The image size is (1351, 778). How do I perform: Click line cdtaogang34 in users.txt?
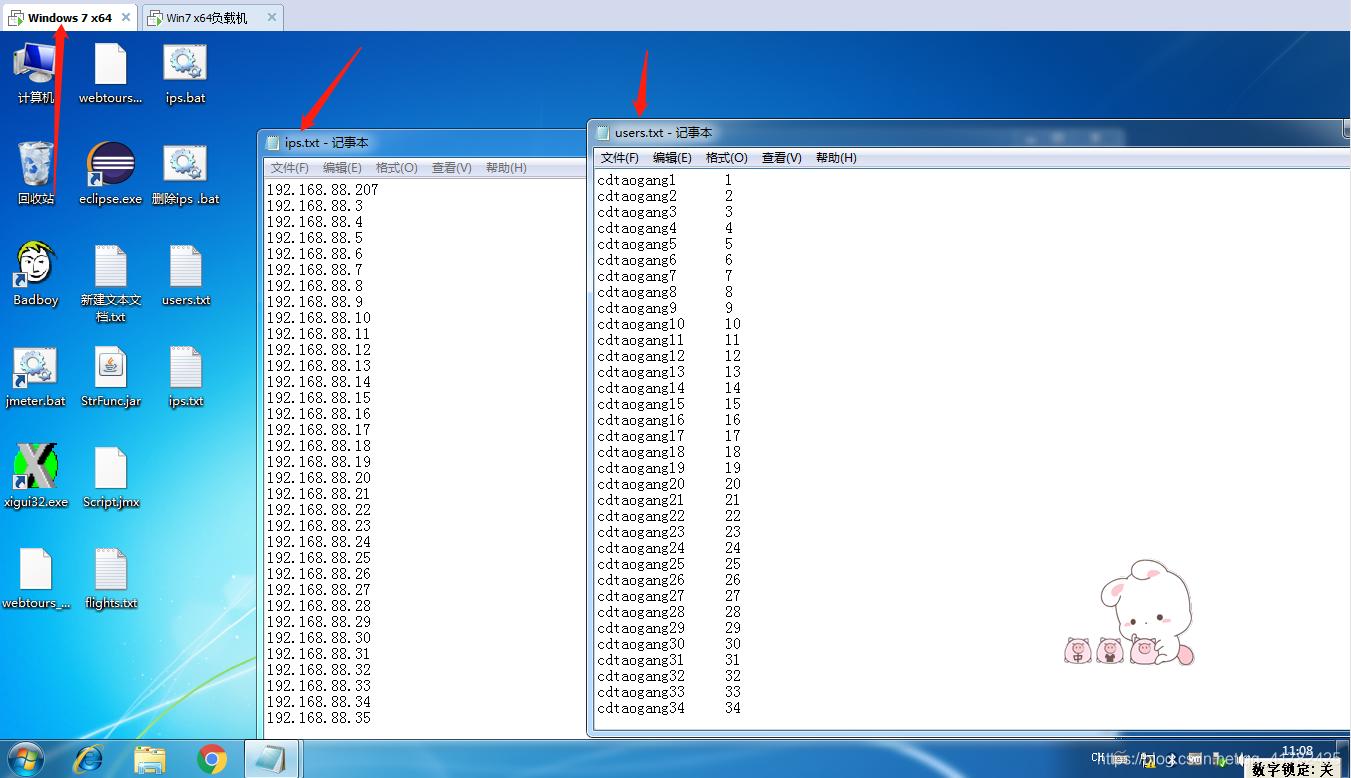click(641, 708)
